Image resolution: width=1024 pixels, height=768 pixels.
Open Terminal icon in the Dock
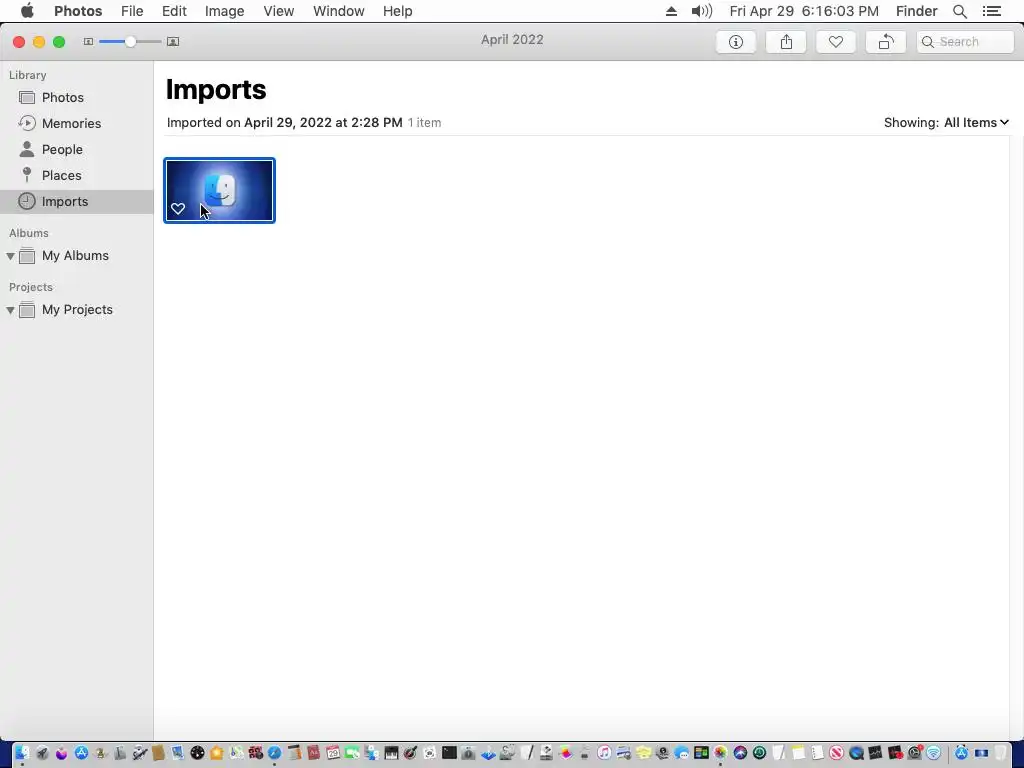tap(449, 753)
